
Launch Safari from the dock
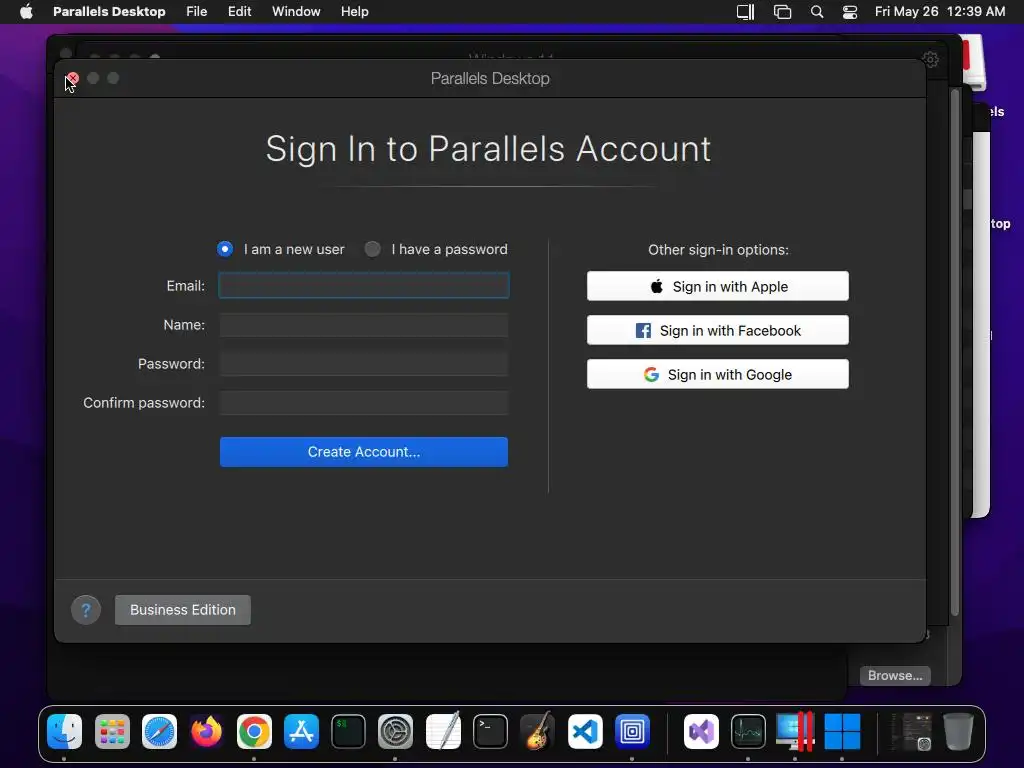click(x=159, y=731)
